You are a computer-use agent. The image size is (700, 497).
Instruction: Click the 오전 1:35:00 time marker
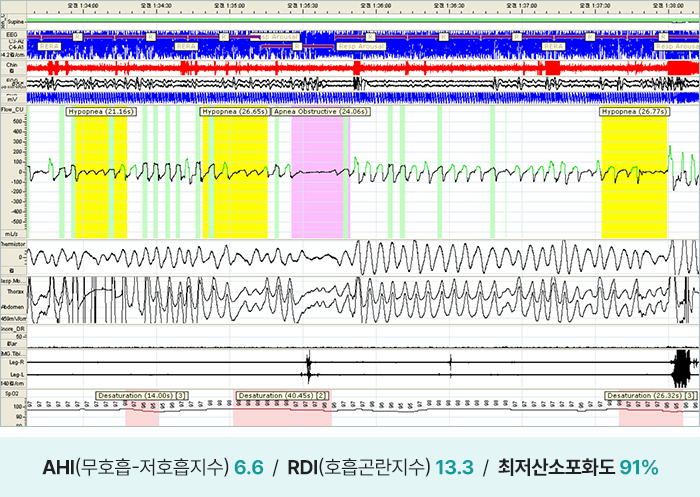(229, 6)
